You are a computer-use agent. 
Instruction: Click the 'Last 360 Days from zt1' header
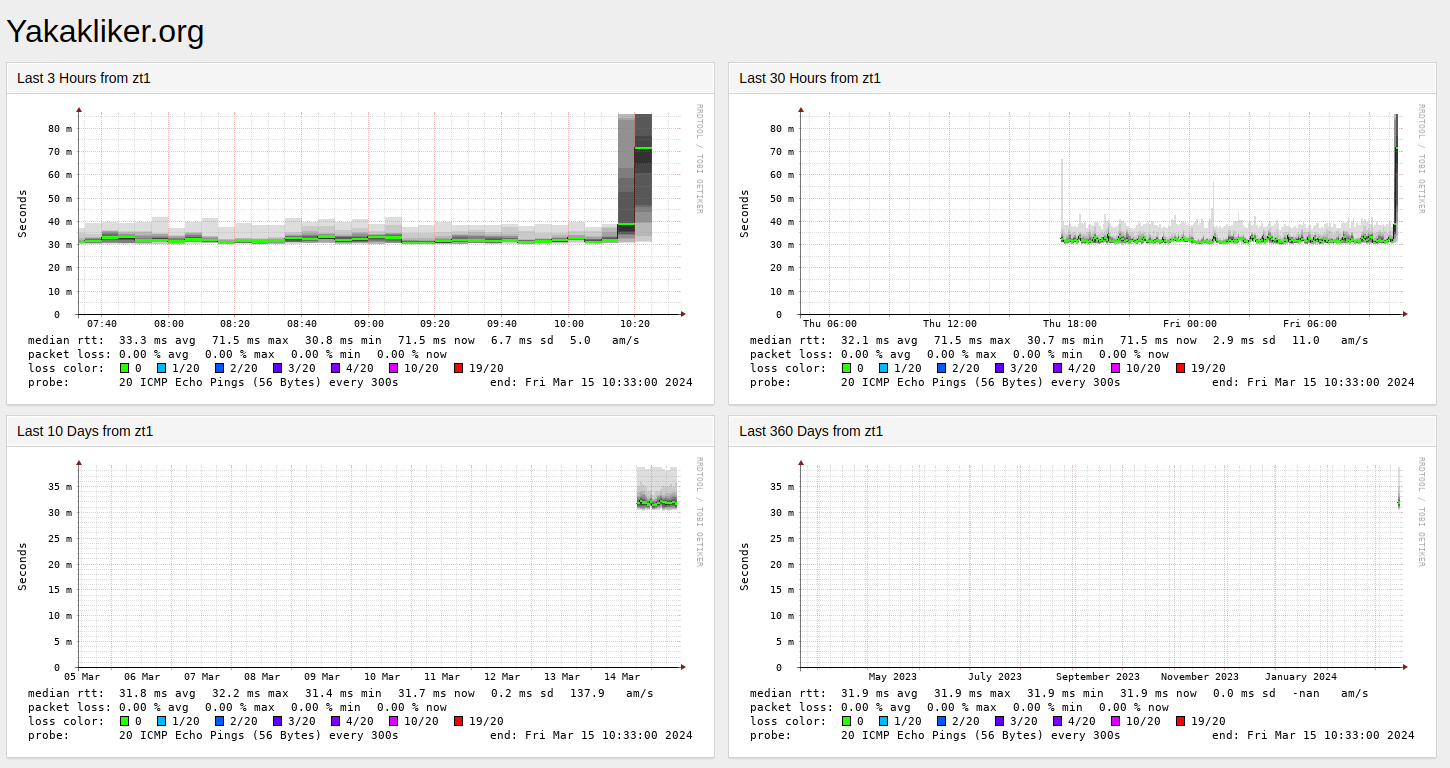pos(811,431)
